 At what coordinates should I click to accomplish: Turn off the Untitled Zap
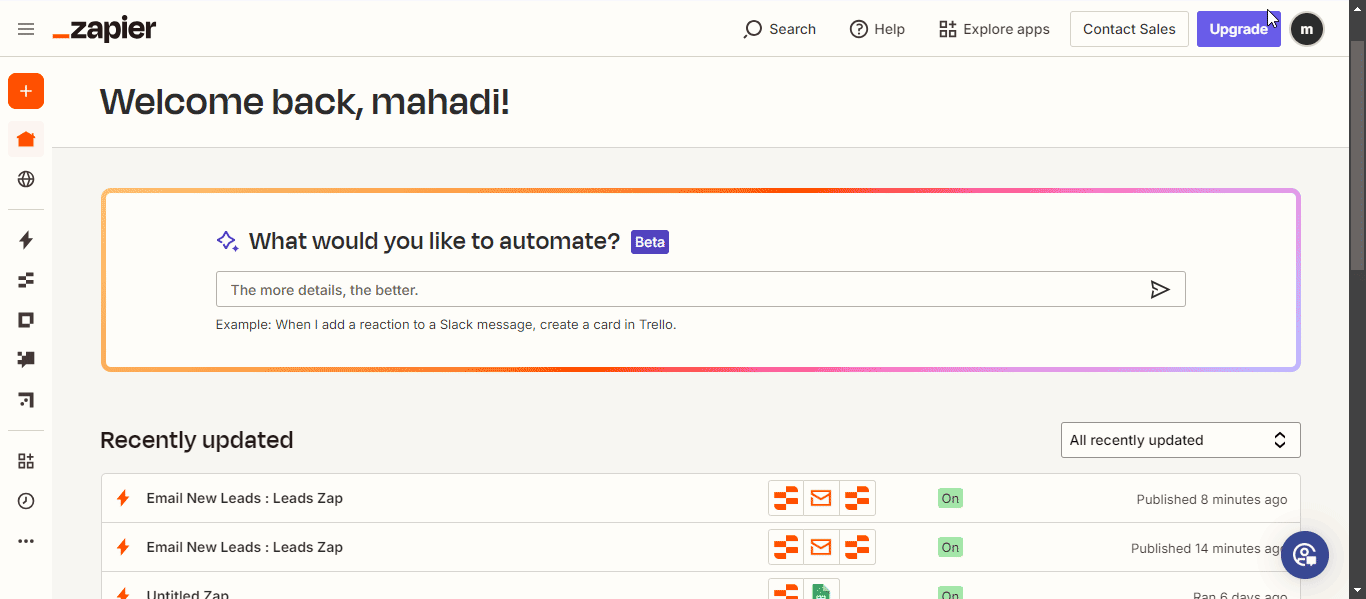tap(948, 594)
